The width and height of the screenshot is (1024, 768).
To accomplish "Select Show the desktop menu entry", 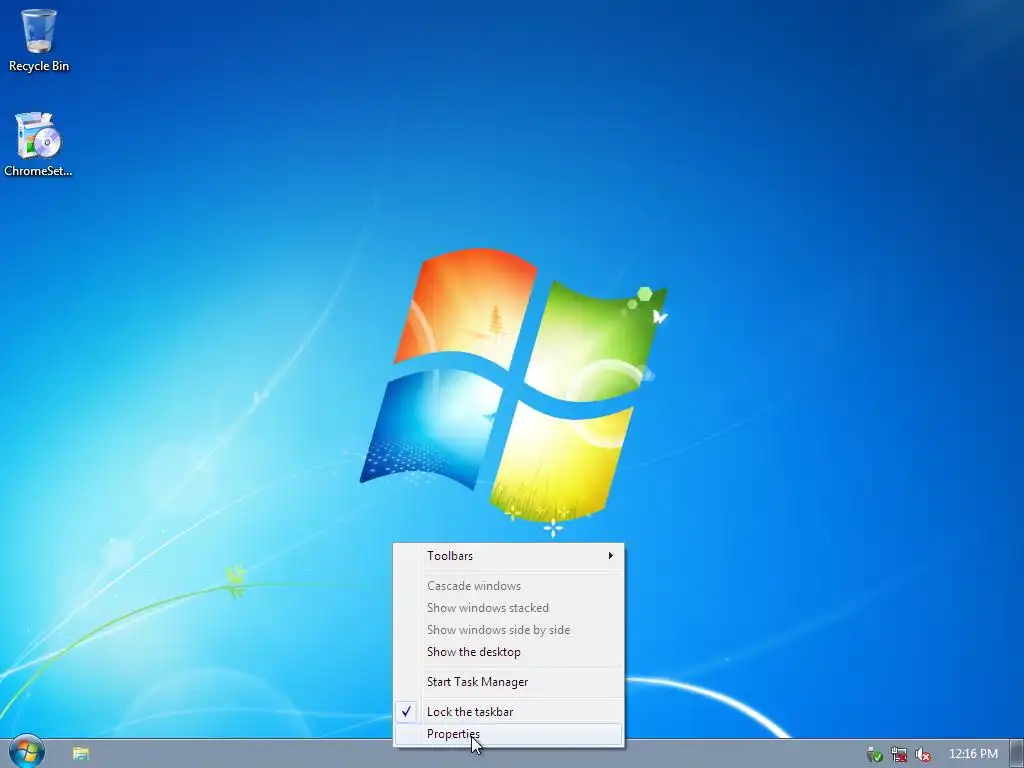I will click(x=508, y=652).
